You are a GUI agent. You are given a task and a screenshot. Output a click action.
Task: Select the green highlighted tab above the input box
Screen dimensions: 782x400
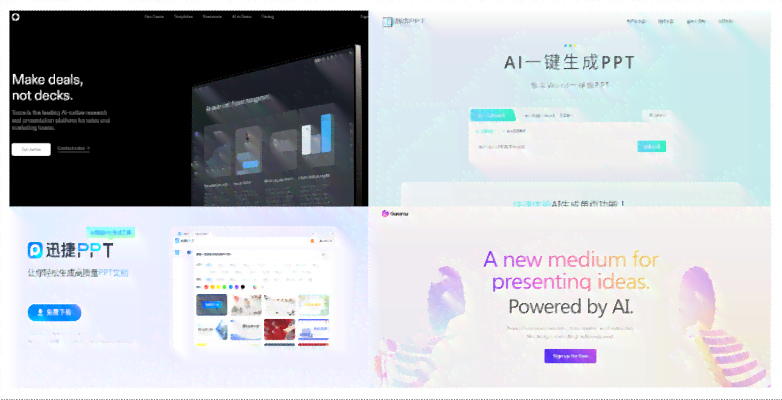(x=492, y=115)
